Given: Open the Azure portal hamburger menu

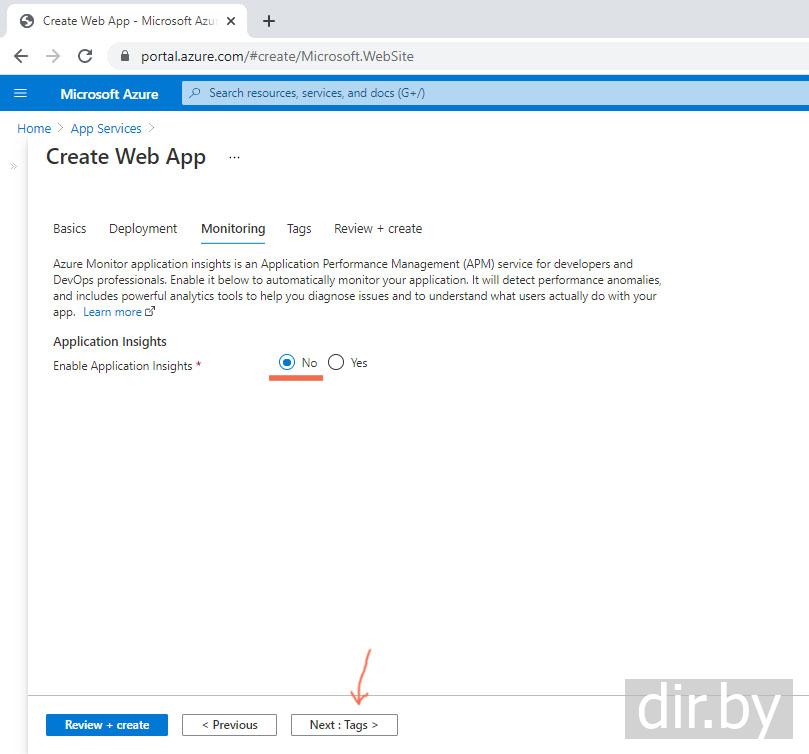Looking at the screenshot, I should coord(20,93).
